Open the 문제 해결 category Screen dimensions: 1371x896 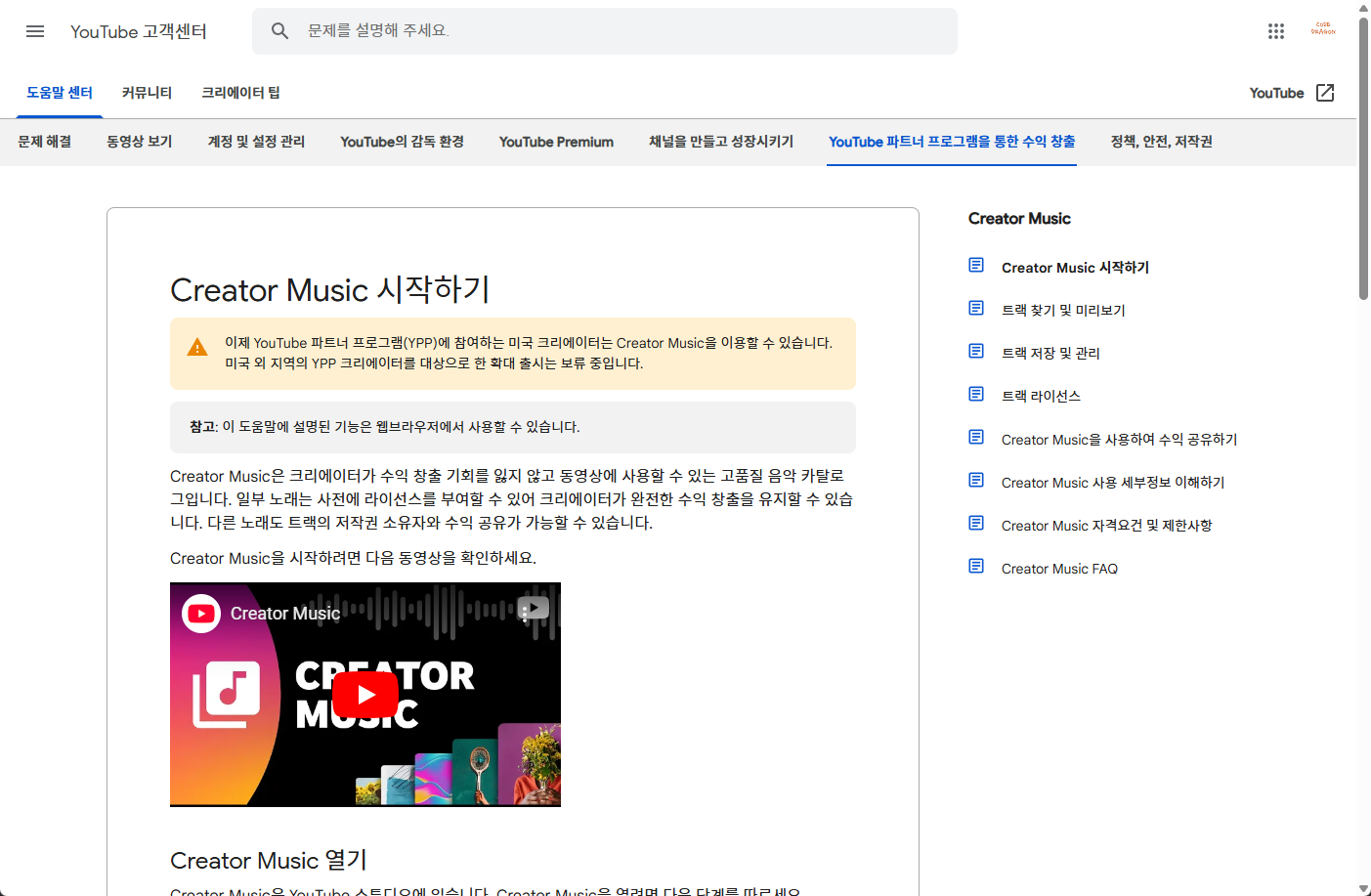click(45, 142)
